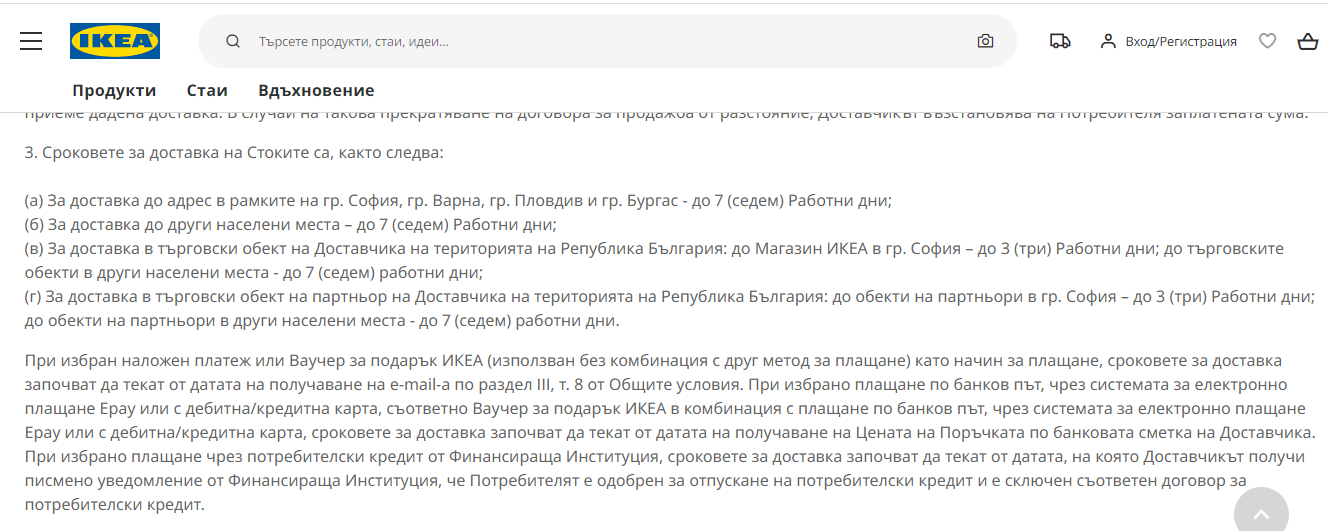Click text "3. Сроковете за доставка на Стоките са, както следва:"
The image size is (1328, 531).
point(233,153)
